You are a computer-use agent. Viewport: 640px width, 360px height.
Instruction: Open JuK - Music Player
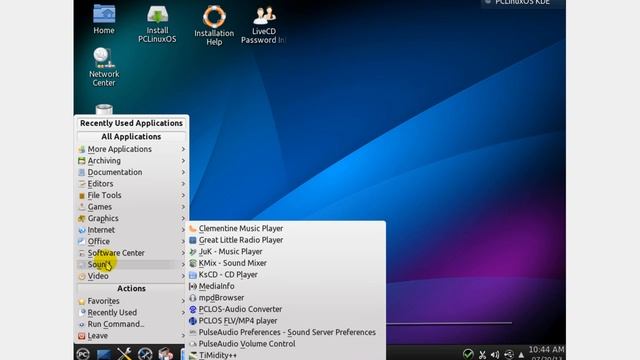(x=286, y=252)
